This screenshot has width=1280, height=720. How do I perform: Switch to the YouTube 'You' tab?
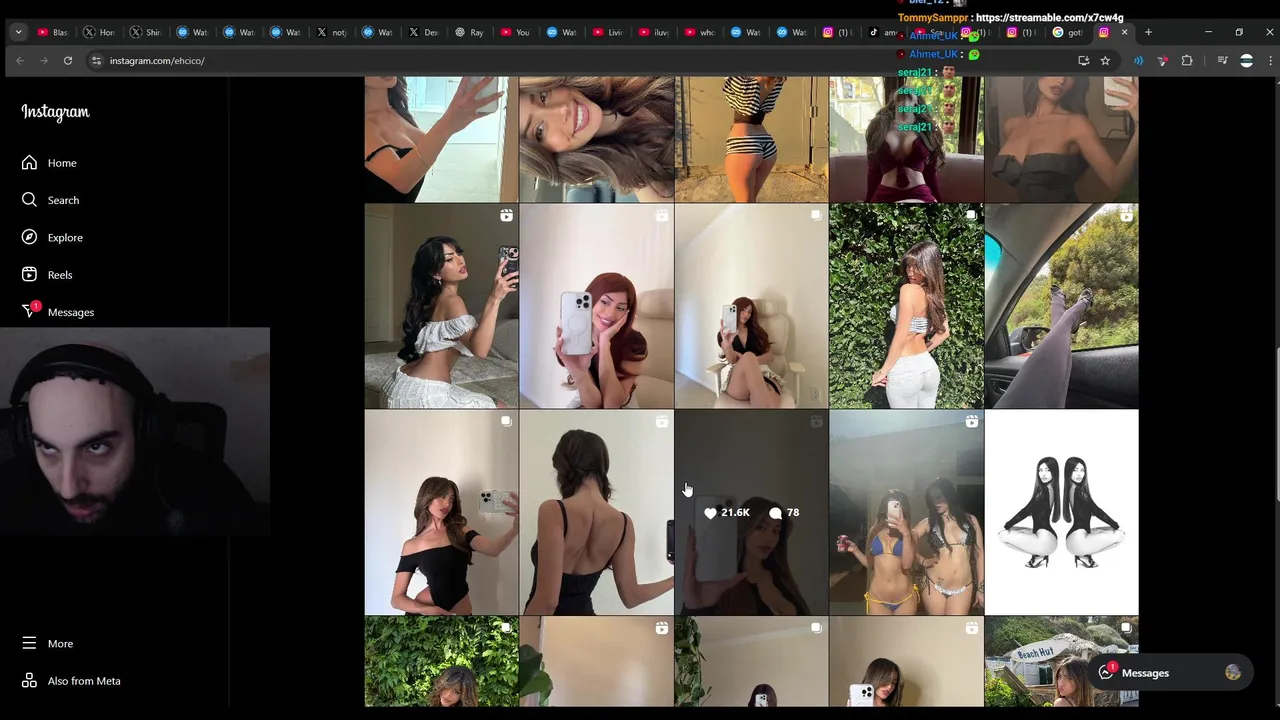(515, 32)
